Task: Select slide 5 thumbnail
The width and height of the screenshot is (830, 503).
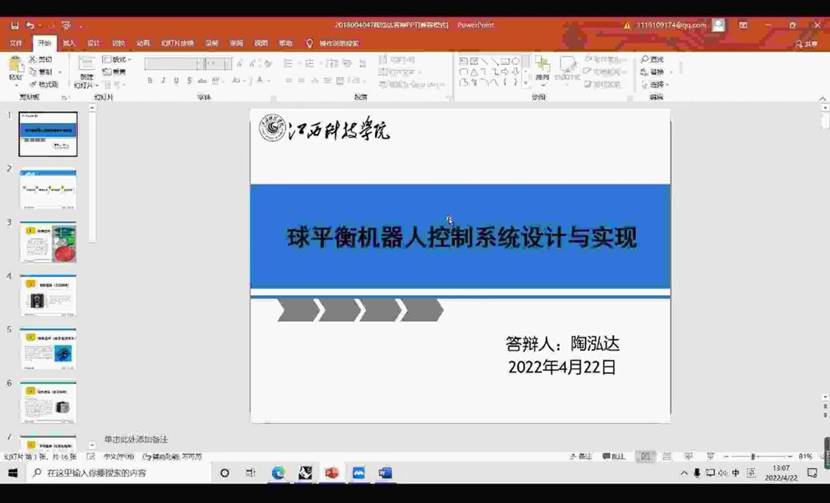Action: [48, 349]
